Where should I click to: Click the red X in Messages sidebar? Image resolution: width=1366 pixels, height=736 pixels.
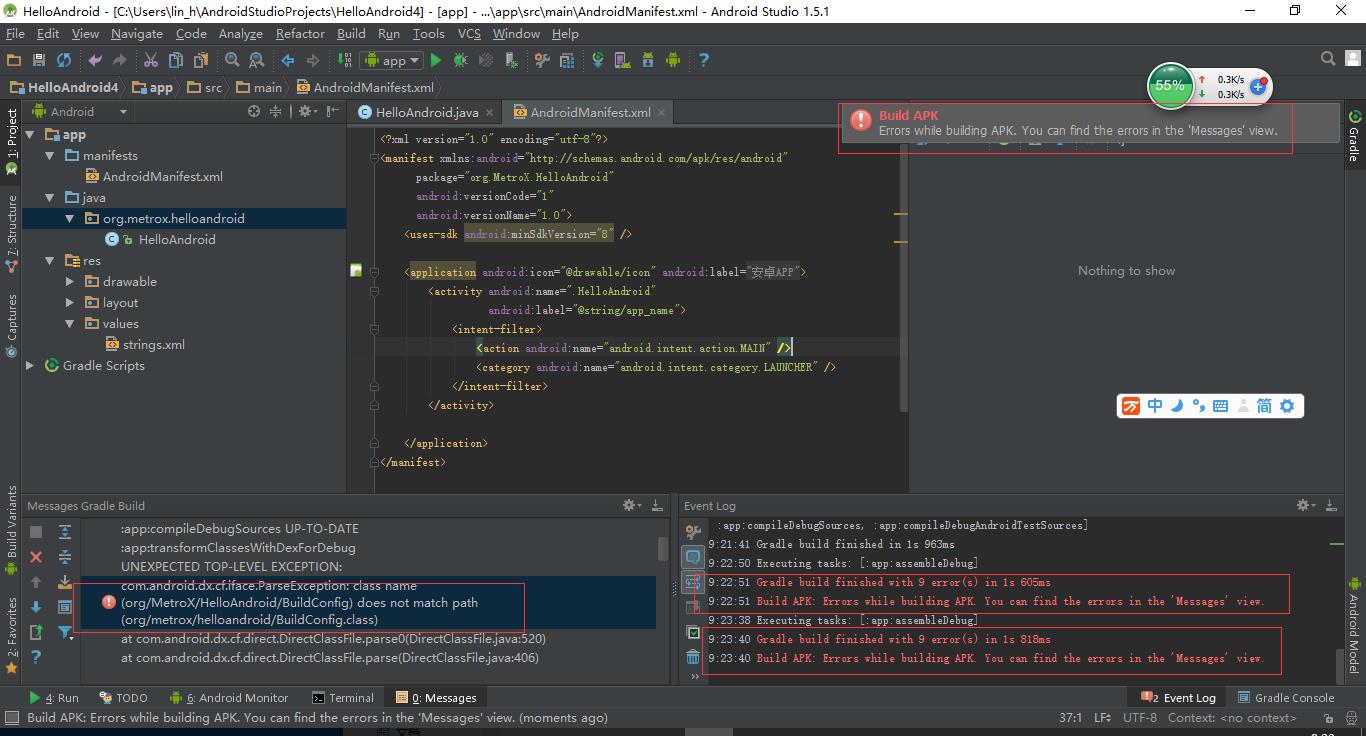(36, 557)
